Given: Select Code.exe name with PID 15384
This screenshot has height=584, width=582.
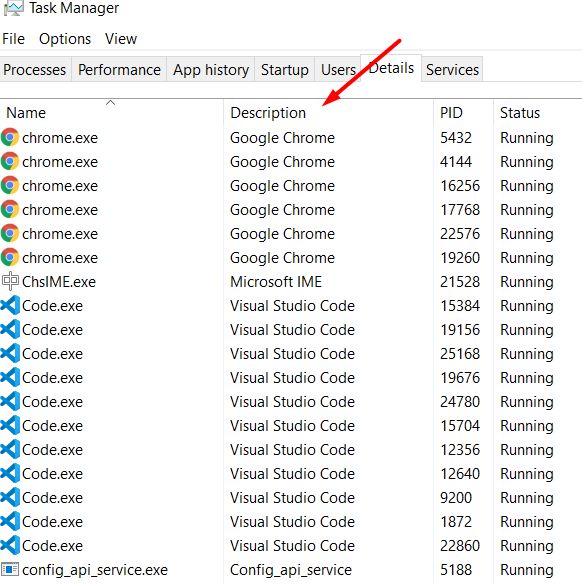Looking at the screenshot, I should pyautogui.click(x=53, y=306).
